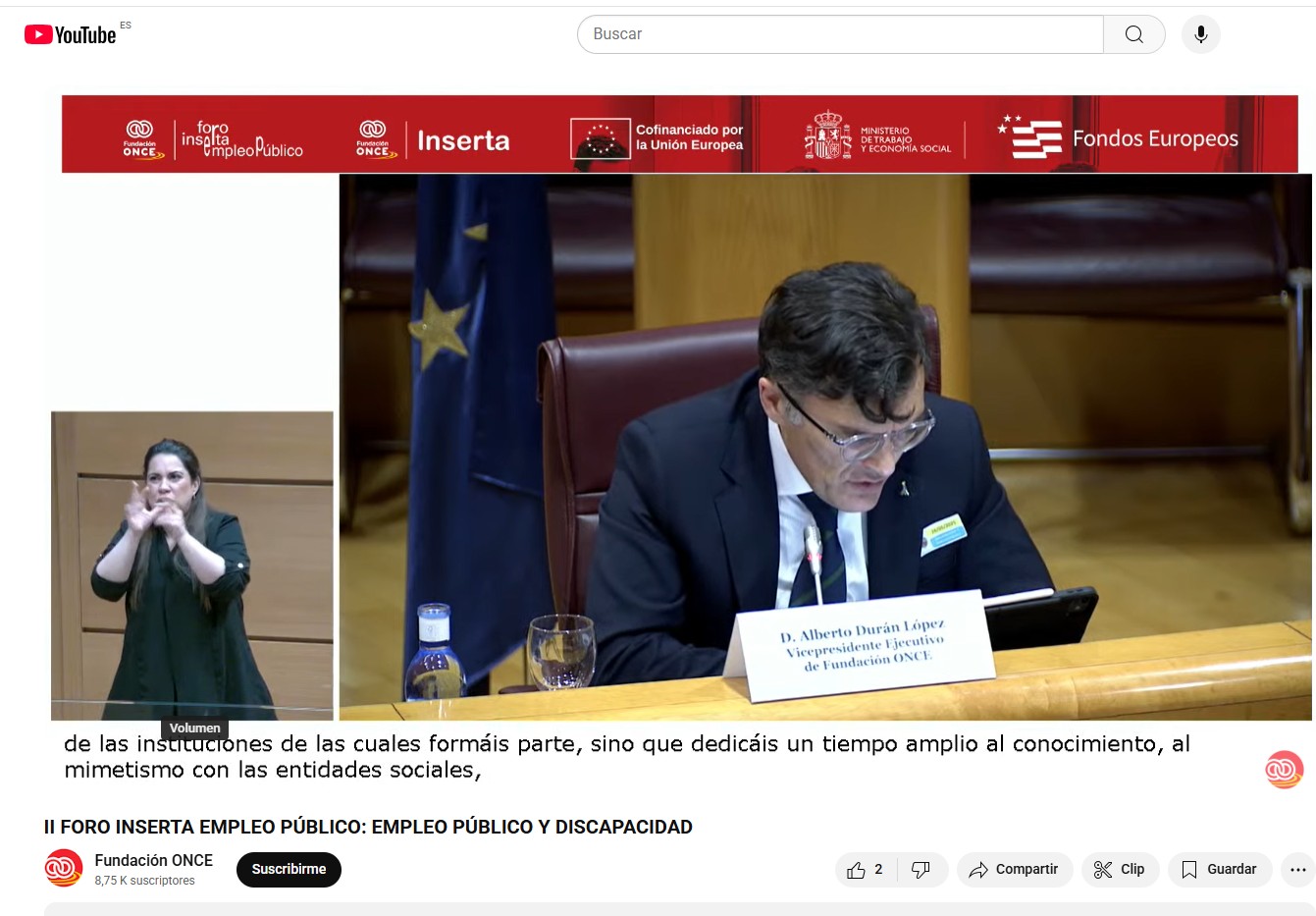This screenshot has height=916, width=1316.
Task: Click the Fondos Europeos logo in banner
Action: pos(1119,138)
